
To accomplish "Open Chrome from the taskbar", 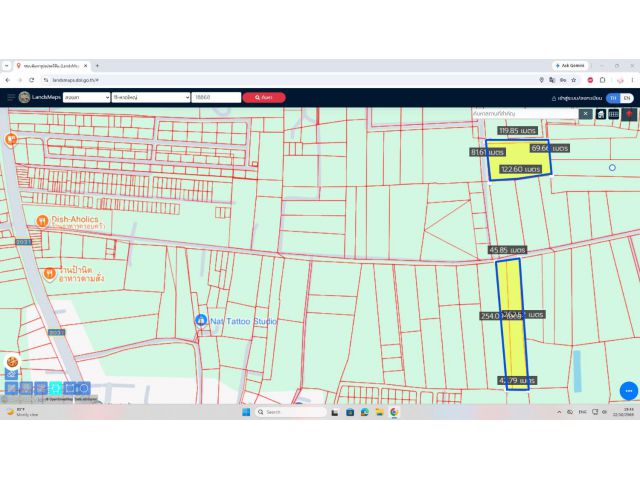I will [x=394, y=412].
